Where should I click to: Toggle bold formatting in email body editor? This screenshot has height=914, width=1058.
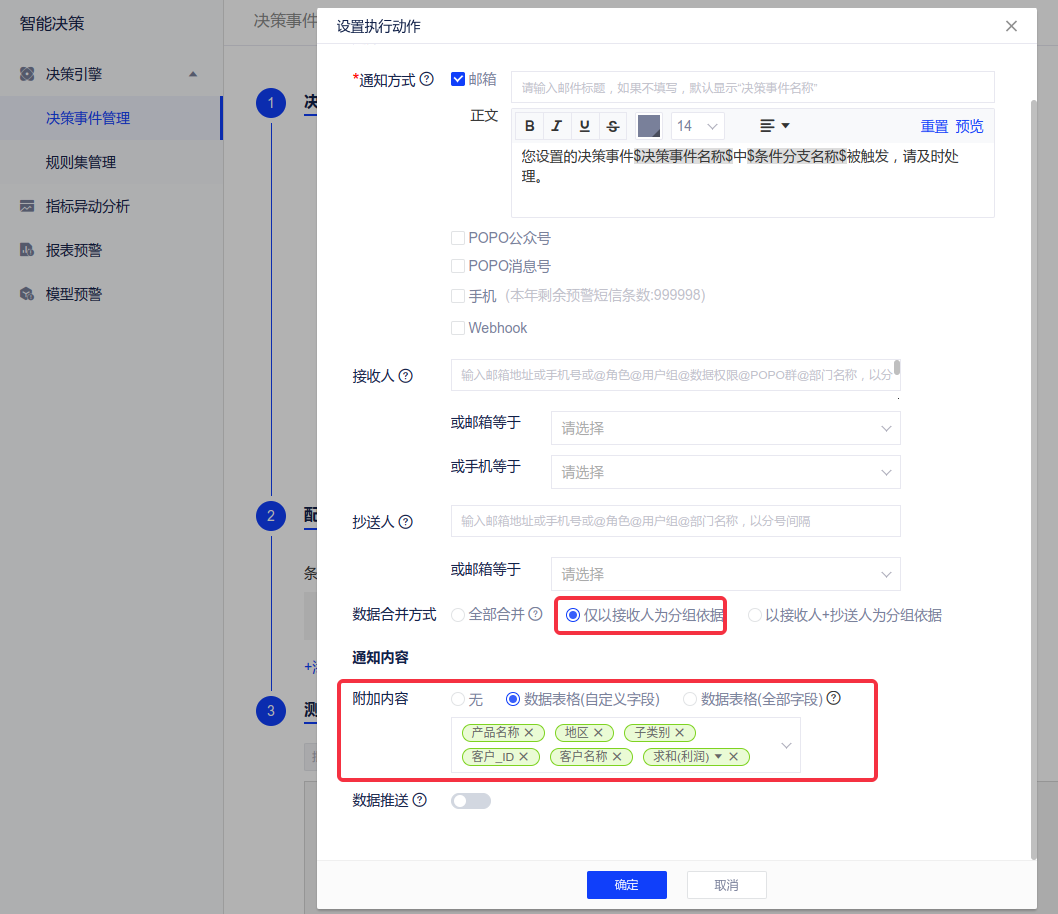click(529, 126)
